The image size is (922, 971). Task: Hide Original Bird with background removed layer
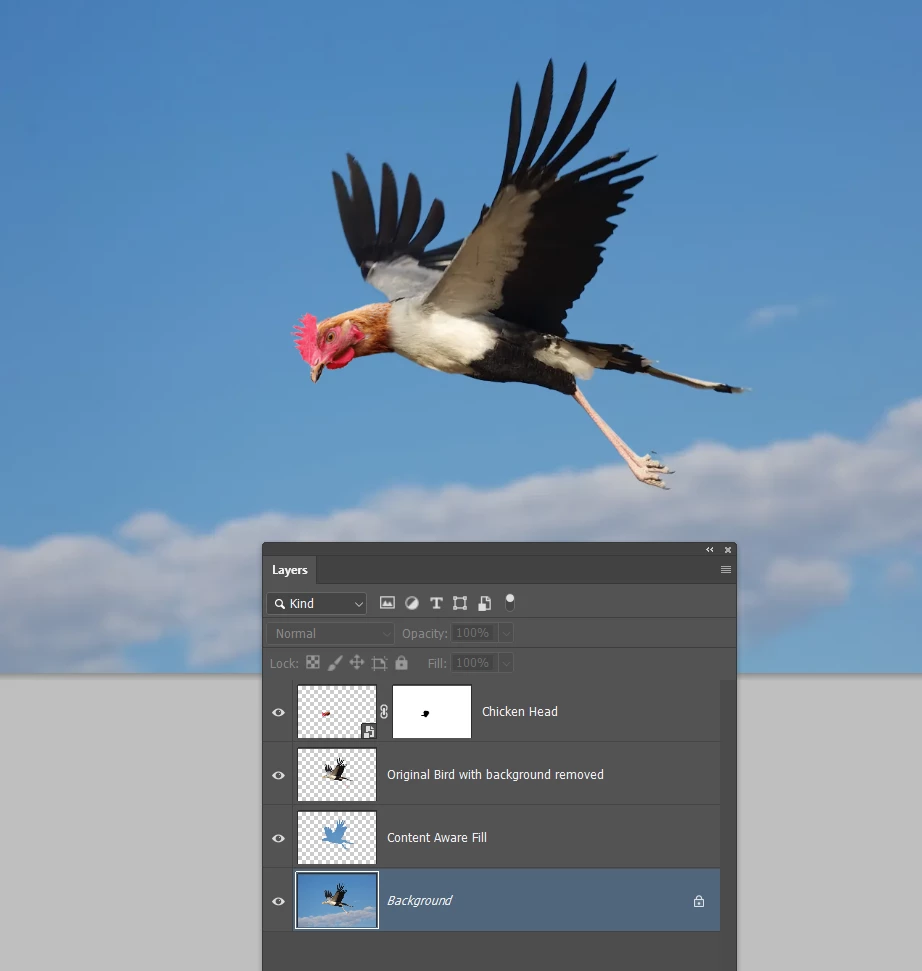pyautogui.click(x=279, y=775)
